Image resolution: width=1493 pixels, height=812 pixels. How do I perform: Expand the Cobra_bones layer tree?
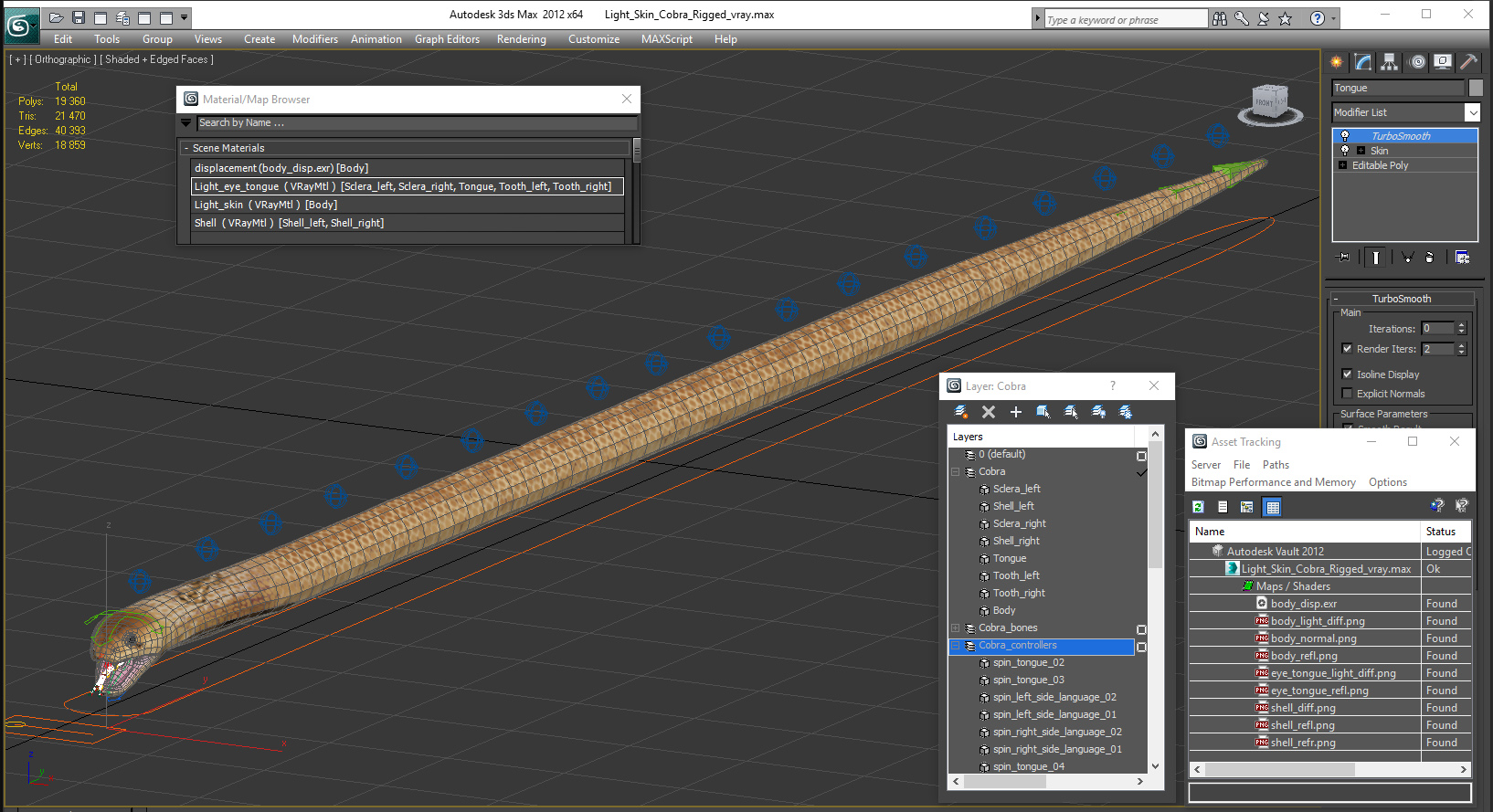956,628
